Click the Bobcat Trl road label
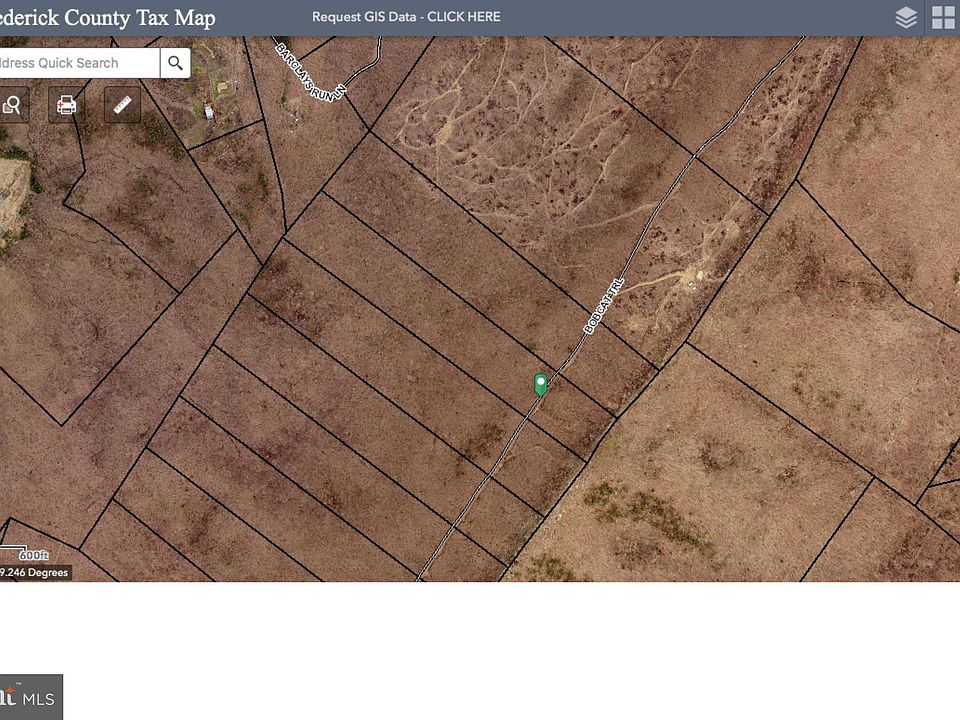This screenshot has height=720, width=960. 604,307
